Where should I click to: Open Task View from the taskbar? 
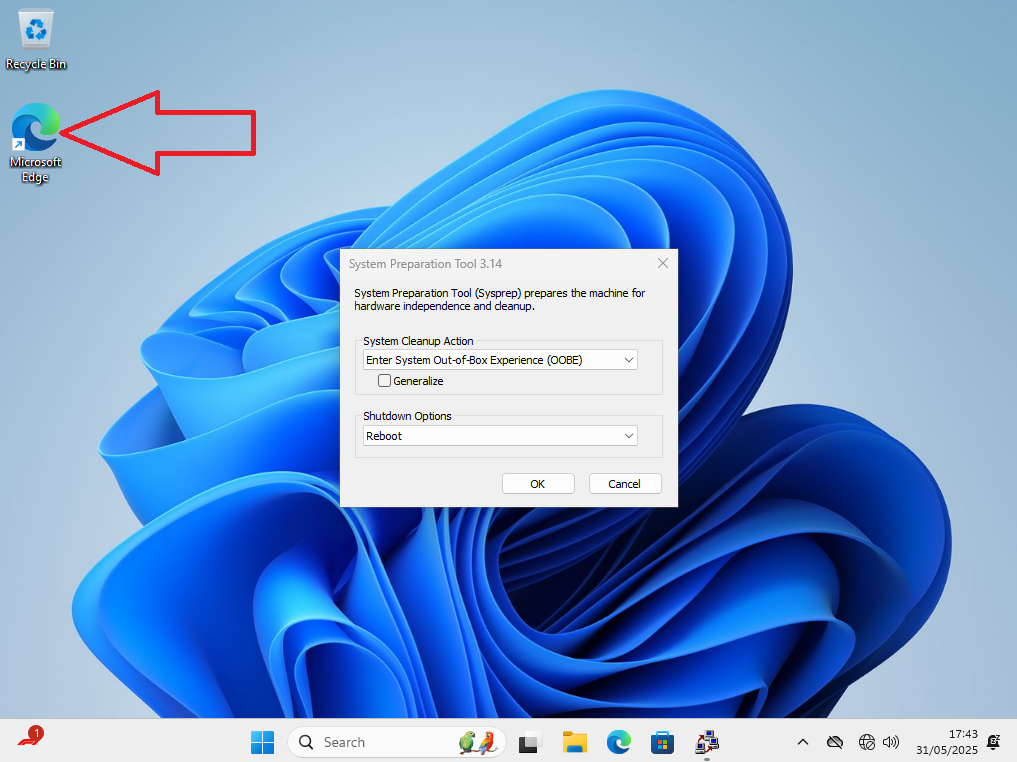point(529,742)
